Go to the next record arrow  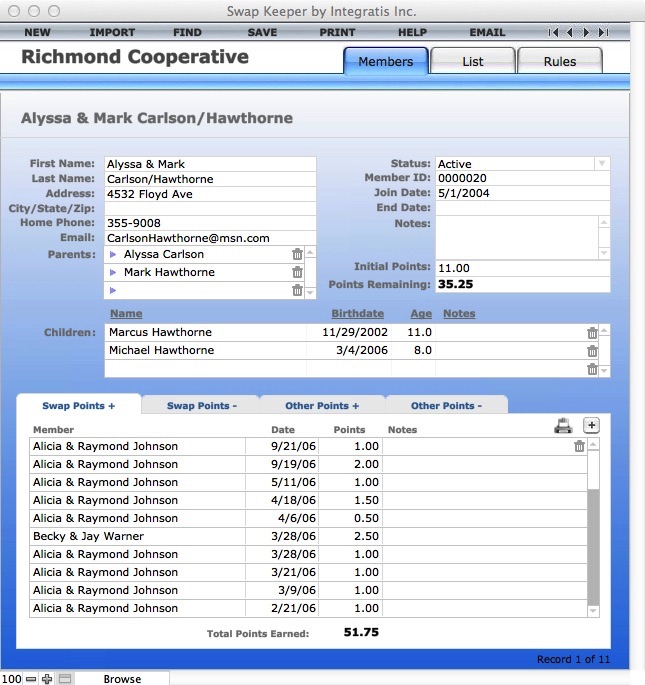click(x=586, y=32)
